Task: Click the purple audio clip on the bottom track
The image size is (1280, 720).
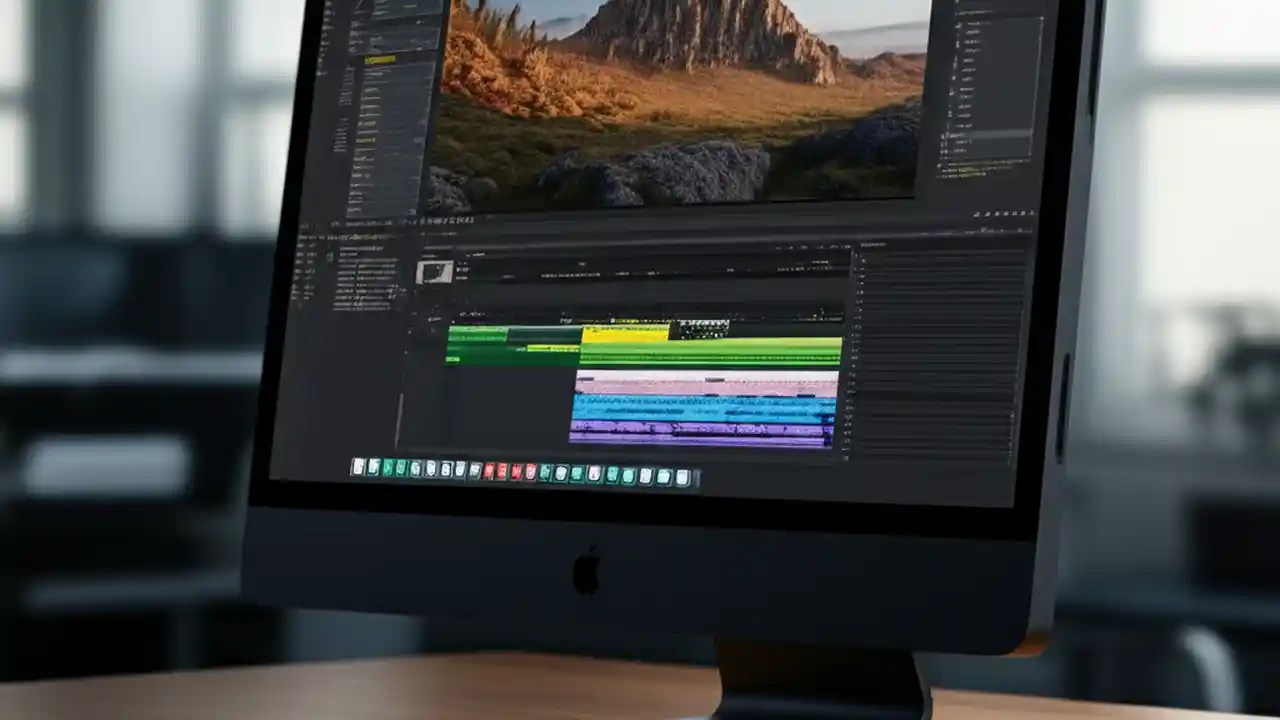Action: point(690,430)
